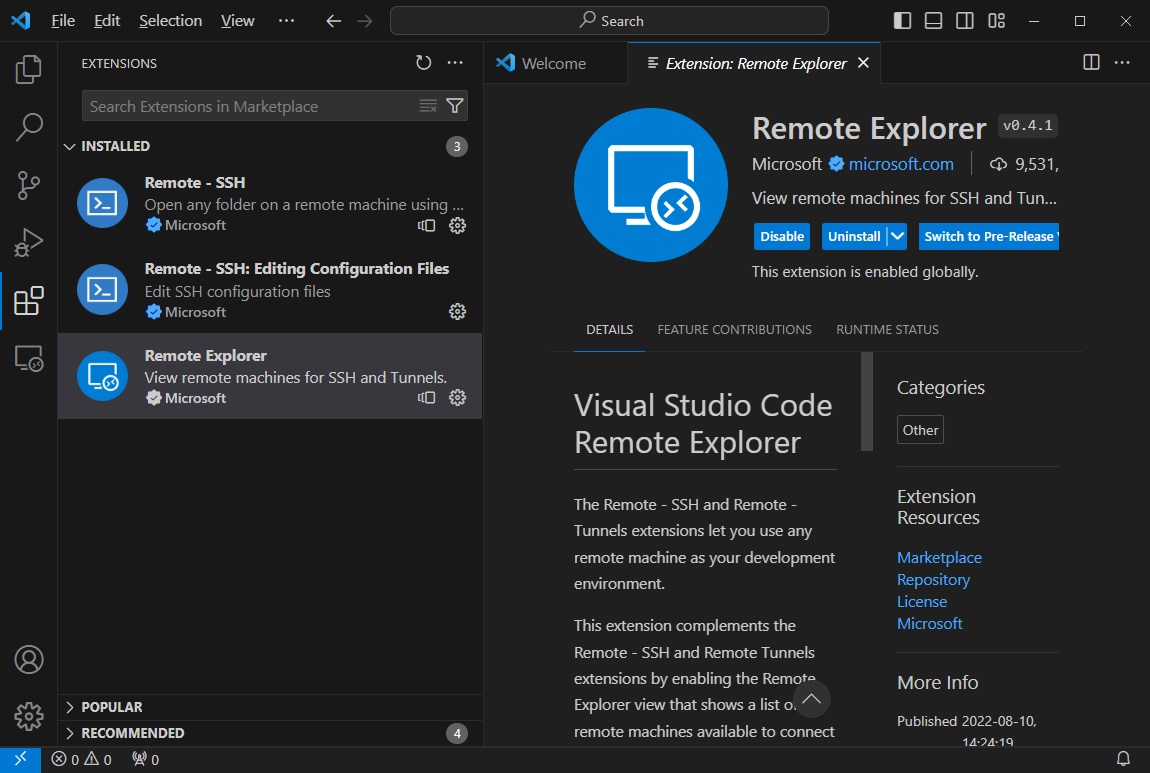
Task: Open settings gear for Remote - SSH extension
Action: click(x=457, y=225)
